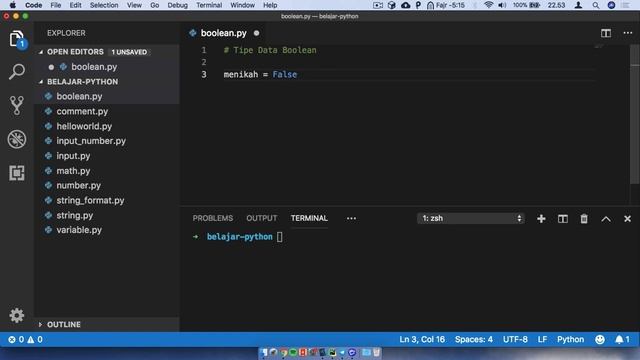The height and width of the screenshot is (360, 640).
Task: Open the Window menu
Action: coord(242,5)
